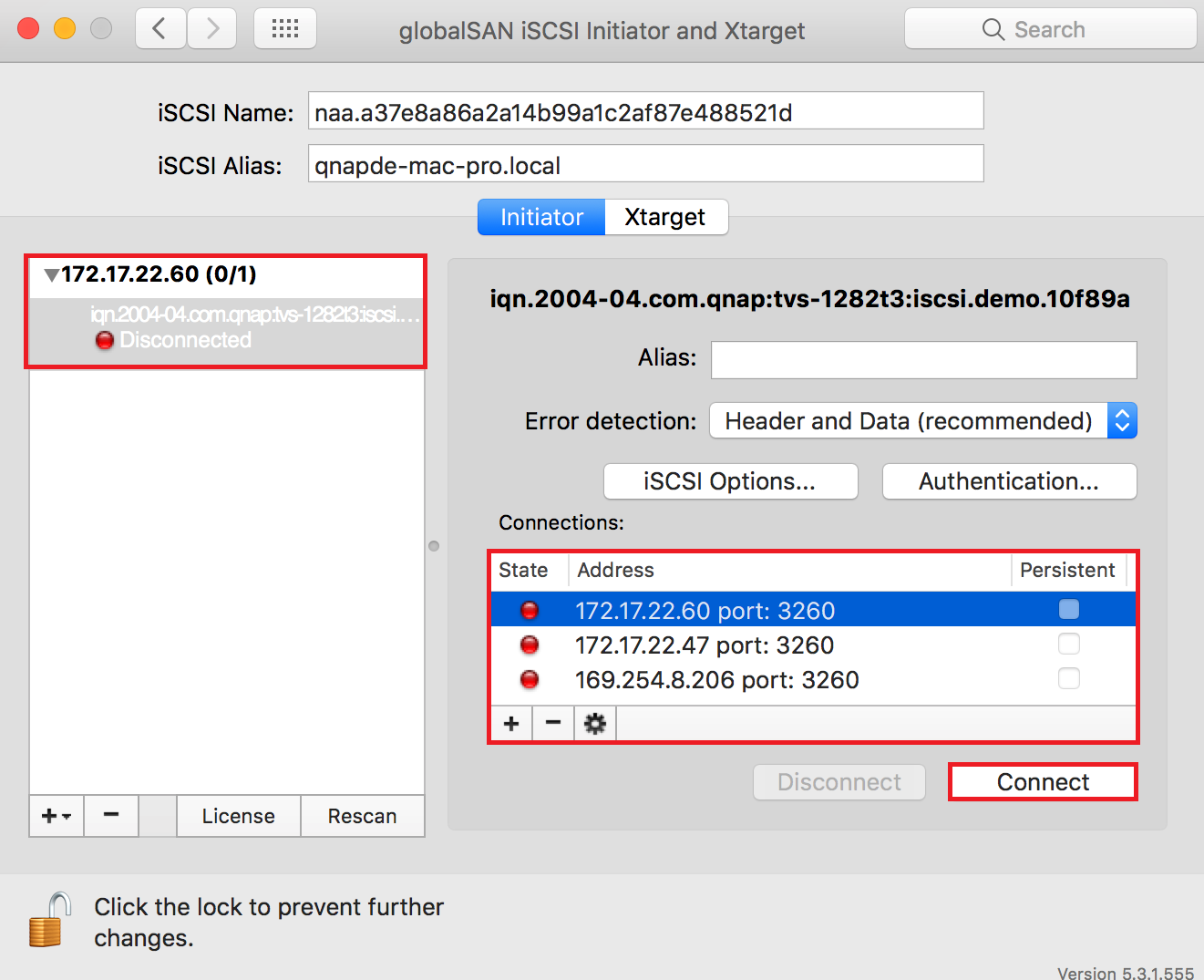Enable Persistent for 172.17.22.47 connection
The image size is (1204, 980).
1068,645
